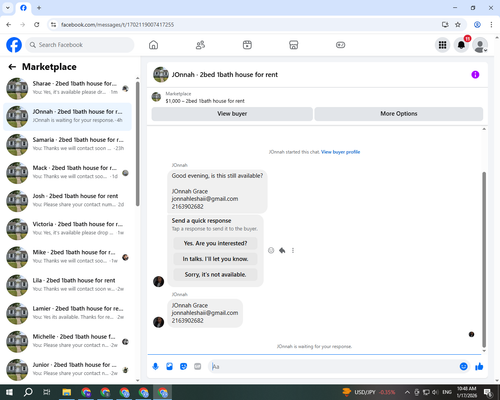Image resolution: width=500 pixels, height=400 pixels.
Task: Open the Marketplace storefront icon in top navigation
Action: pyautogui.click(x=294, y=45)
